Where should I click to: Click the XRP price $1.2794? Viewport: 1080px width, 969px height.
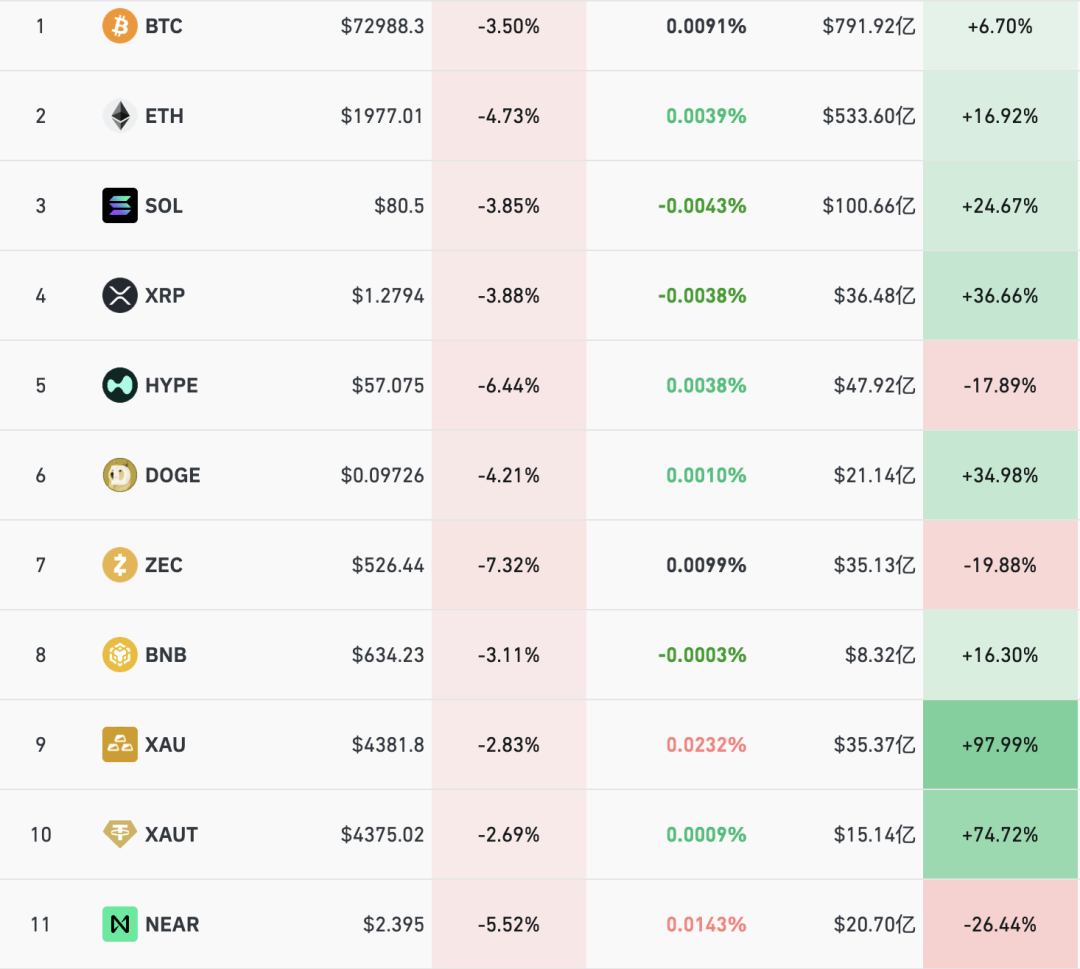[x=388, y=295]
